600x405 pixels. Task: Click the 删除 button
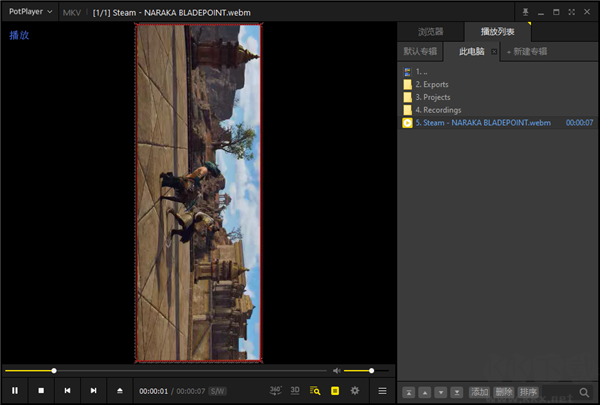504,392
